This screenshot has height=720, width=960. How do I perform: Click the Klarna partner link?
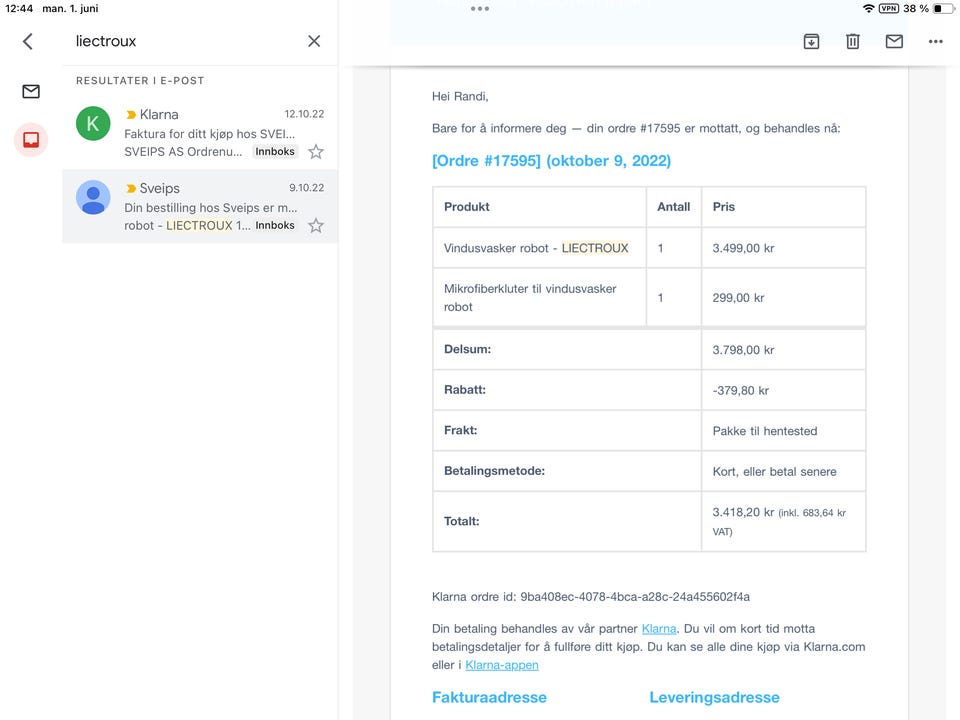tap(659, 629)
